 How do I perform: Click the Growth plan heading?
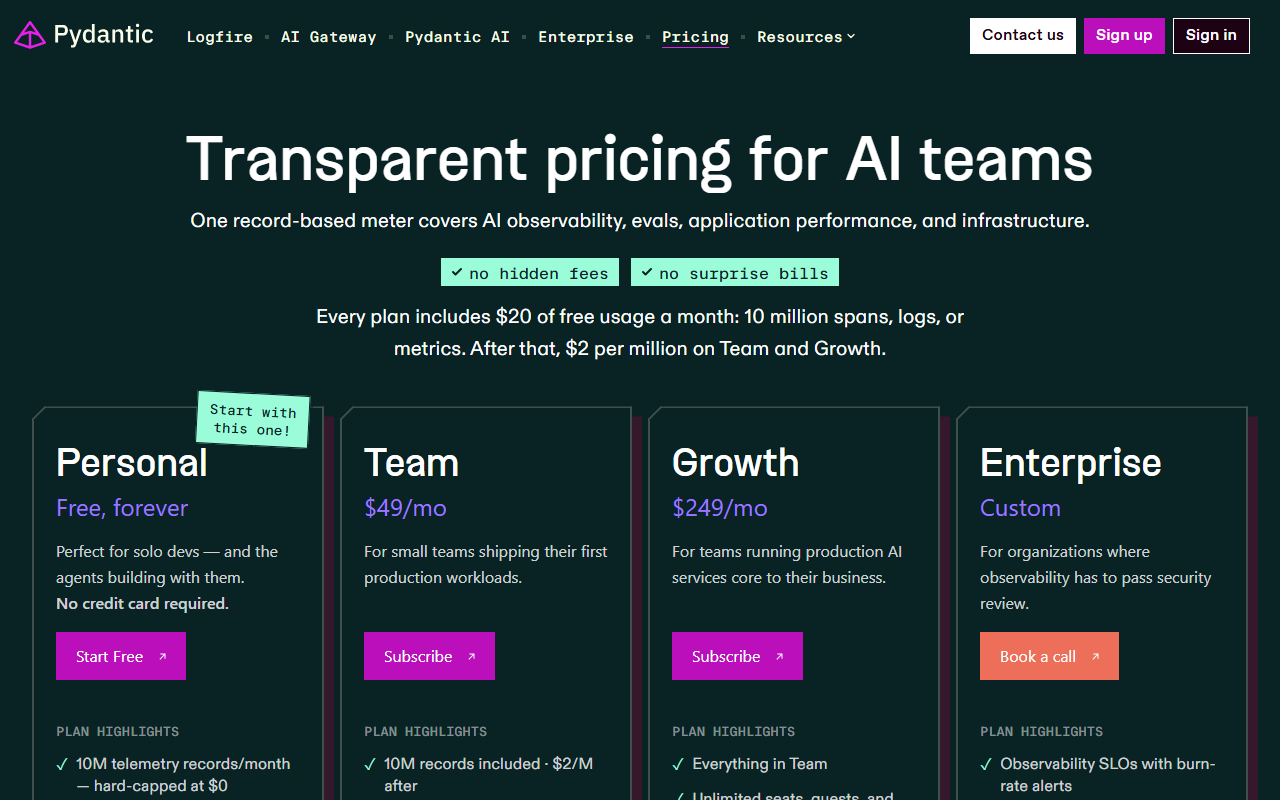[x=735, y=463]
